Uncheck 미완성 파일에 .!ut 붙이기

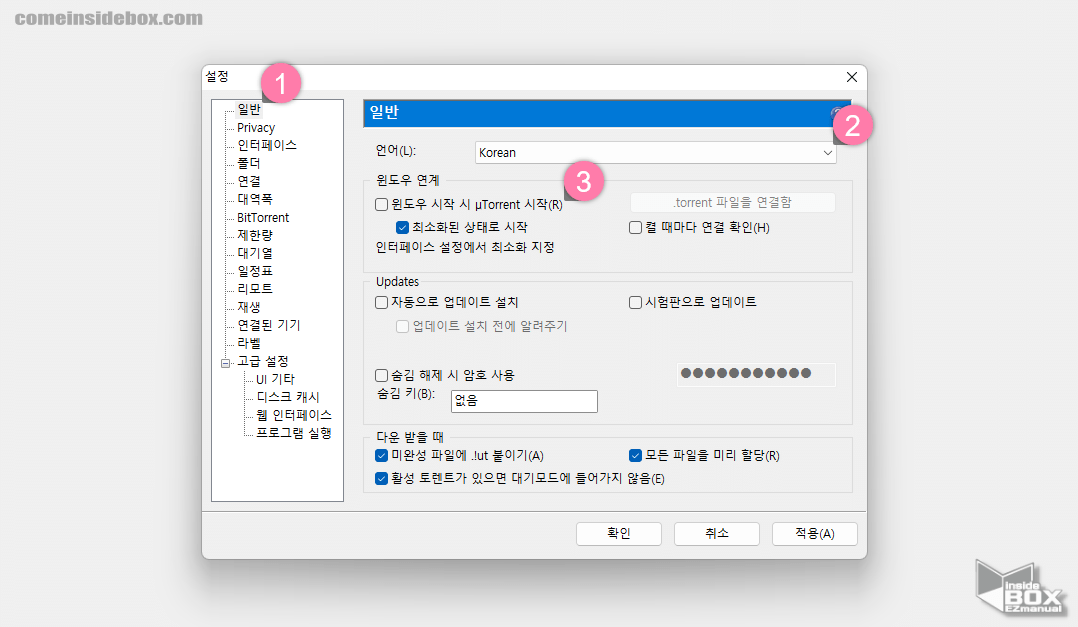click(382, 455)
